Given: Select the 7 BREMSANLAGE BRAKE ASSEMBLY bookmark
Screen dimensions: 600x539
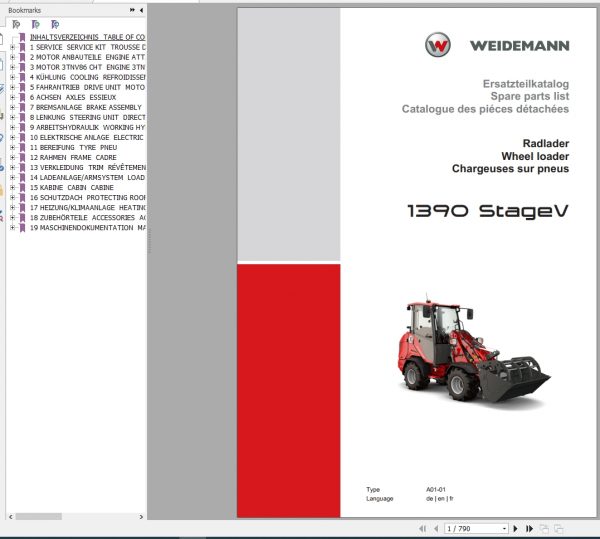Looking at the screenshot, I should pos(86,107).
